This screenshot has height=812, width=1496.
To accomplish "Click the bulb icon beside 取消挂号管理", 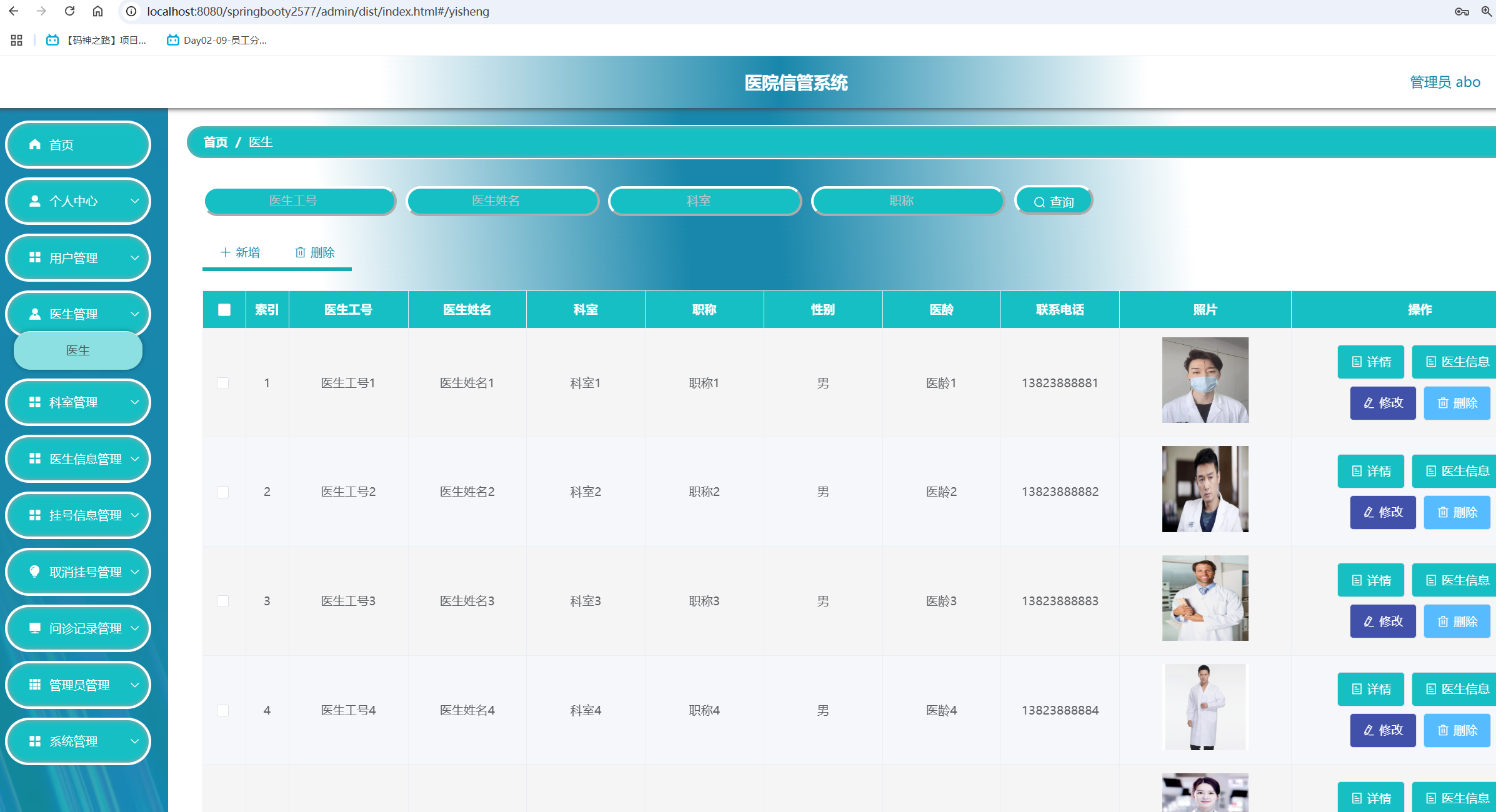I will click(x=35, y=572).
